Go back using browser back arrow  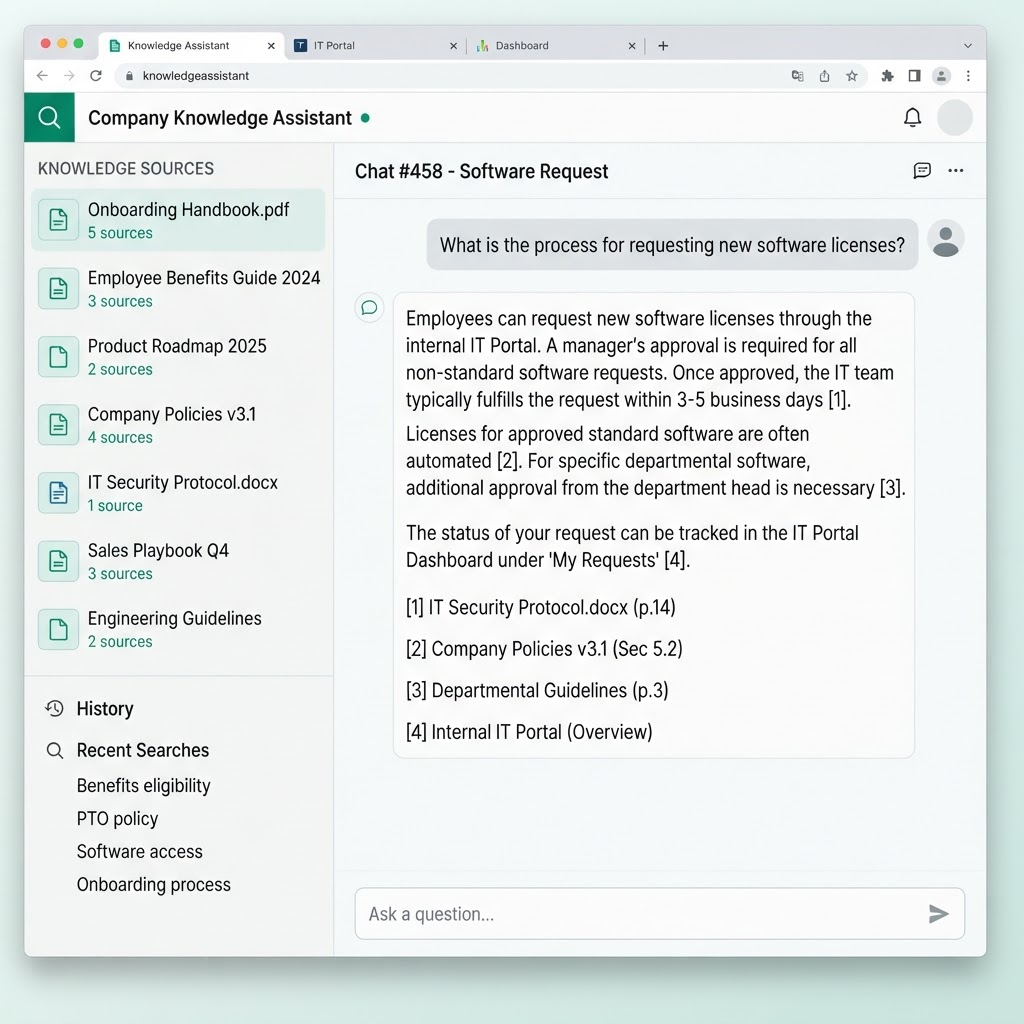(42, 76)
